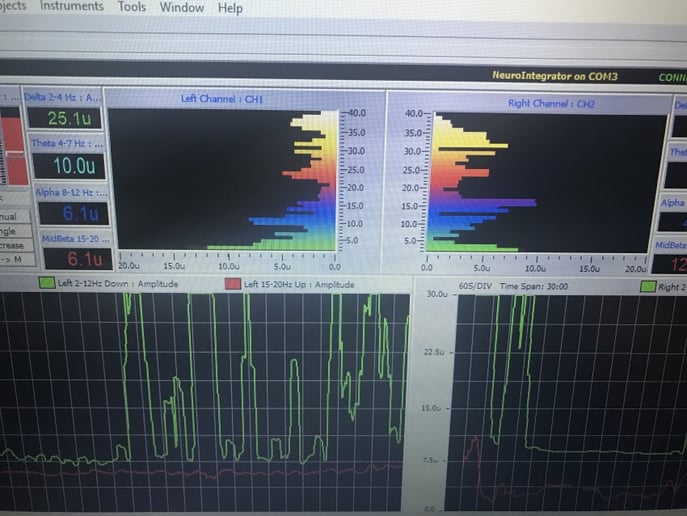
Task: Click the 7.5u amplitude axis label
Action: pos(429,460)
